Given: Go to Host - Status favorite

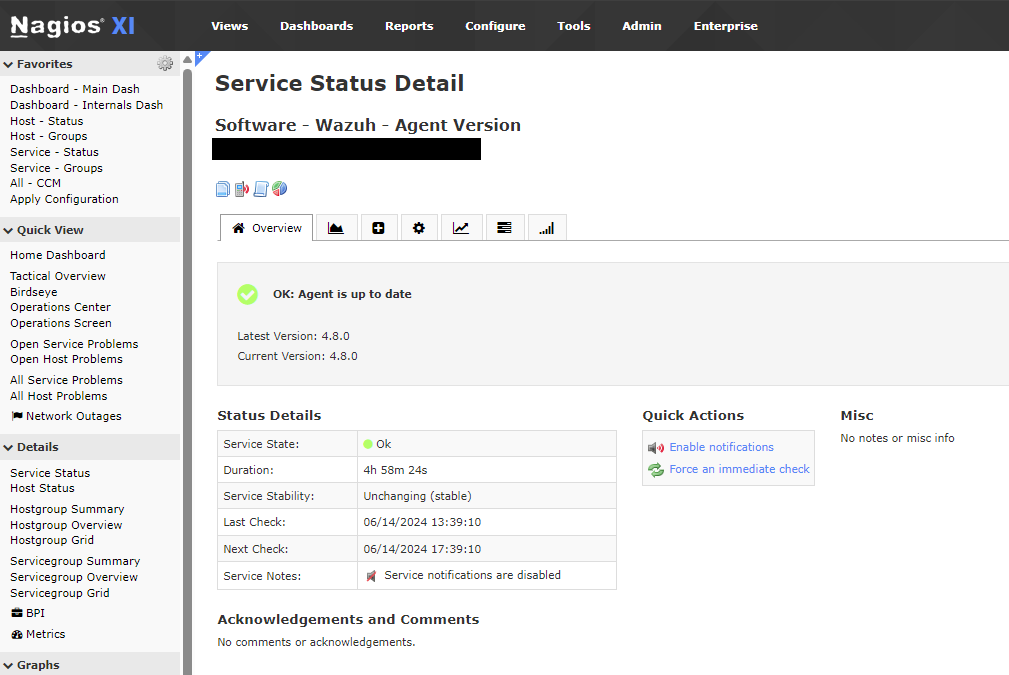Looking at the screenshot, I should [46, 121].
